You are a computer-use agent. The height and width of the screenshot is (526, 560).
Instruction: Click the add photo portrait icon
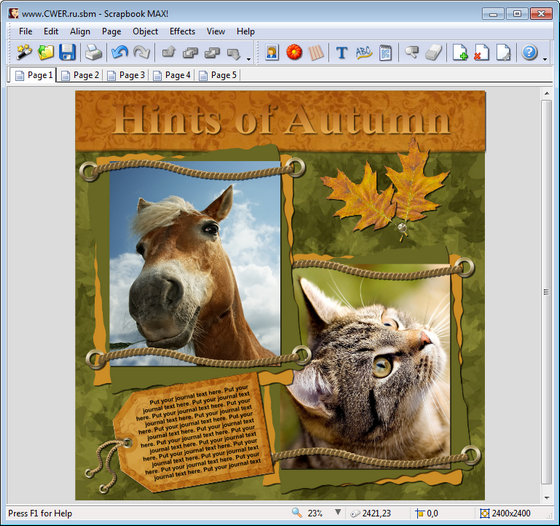[272, 53]
